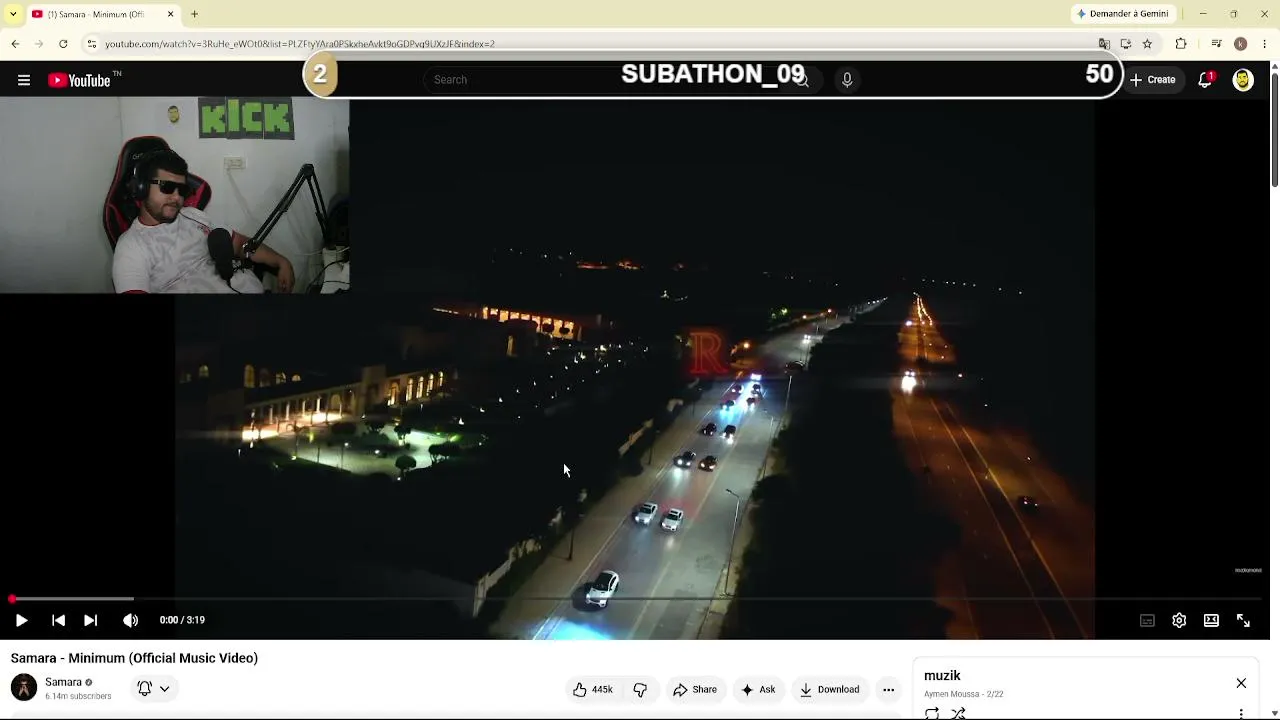1280x720 pixels.
Task: Toggle loop on the muzik playlist
Action: (x=932, y=713)
